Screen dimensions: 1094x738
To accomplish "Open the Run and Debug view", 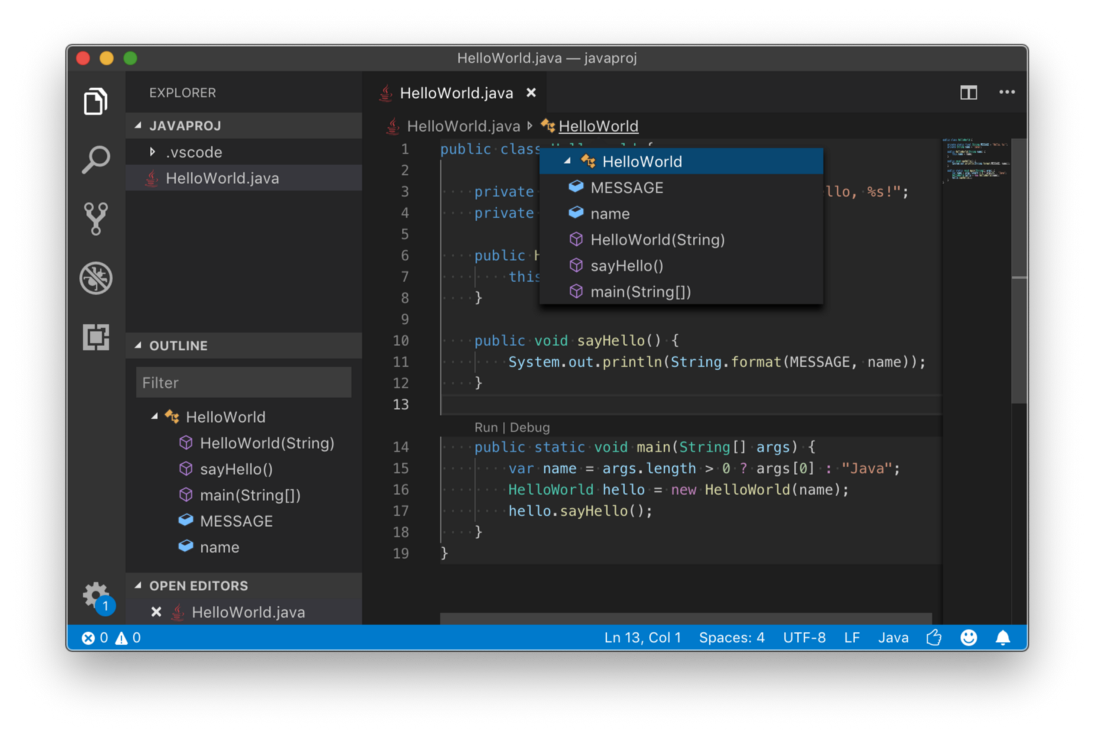I will pyautogui.click(x=95, y=278).
